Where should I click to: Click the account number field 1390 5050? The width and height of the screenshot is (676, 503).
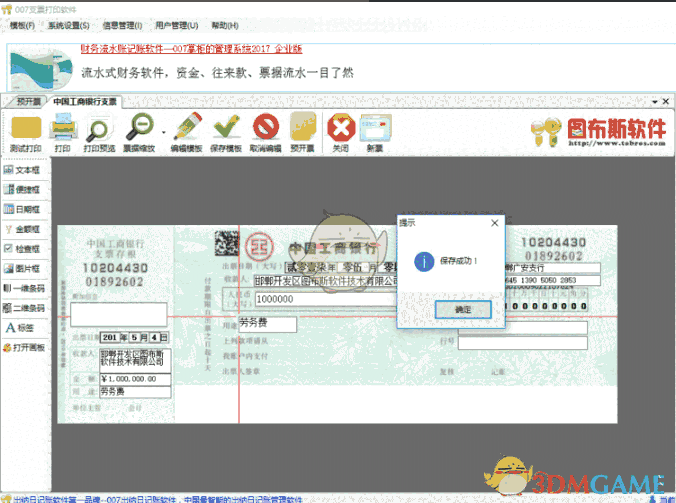coord(553,280)
